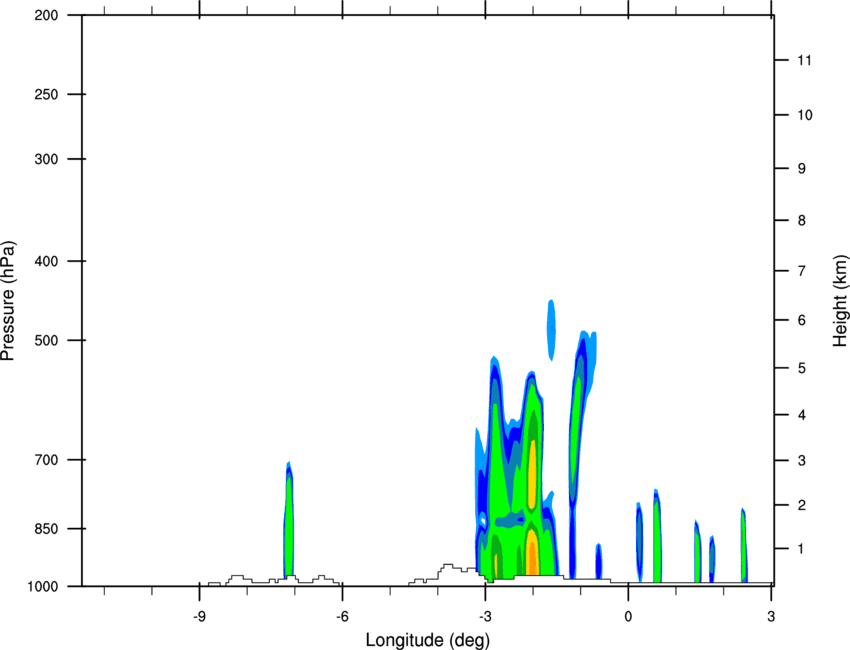850x650 pixels.
Task: Click the 300 pressure tick label
Action: coord(46,159)
